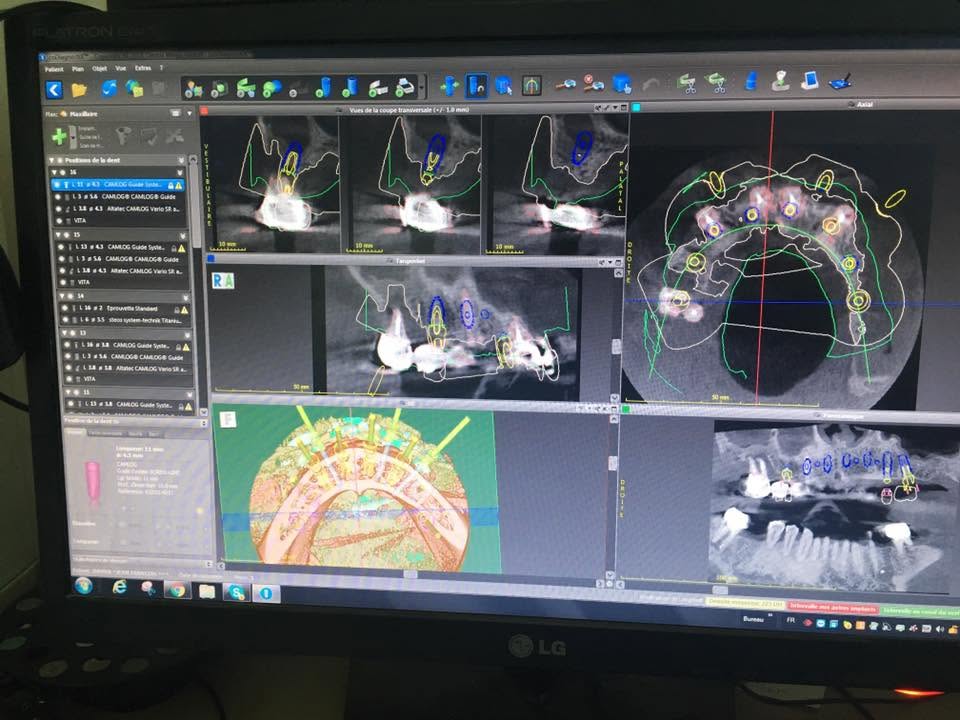The image size is (960, 720).
Task: Open the Extras menu
Action: pos(143,68)
